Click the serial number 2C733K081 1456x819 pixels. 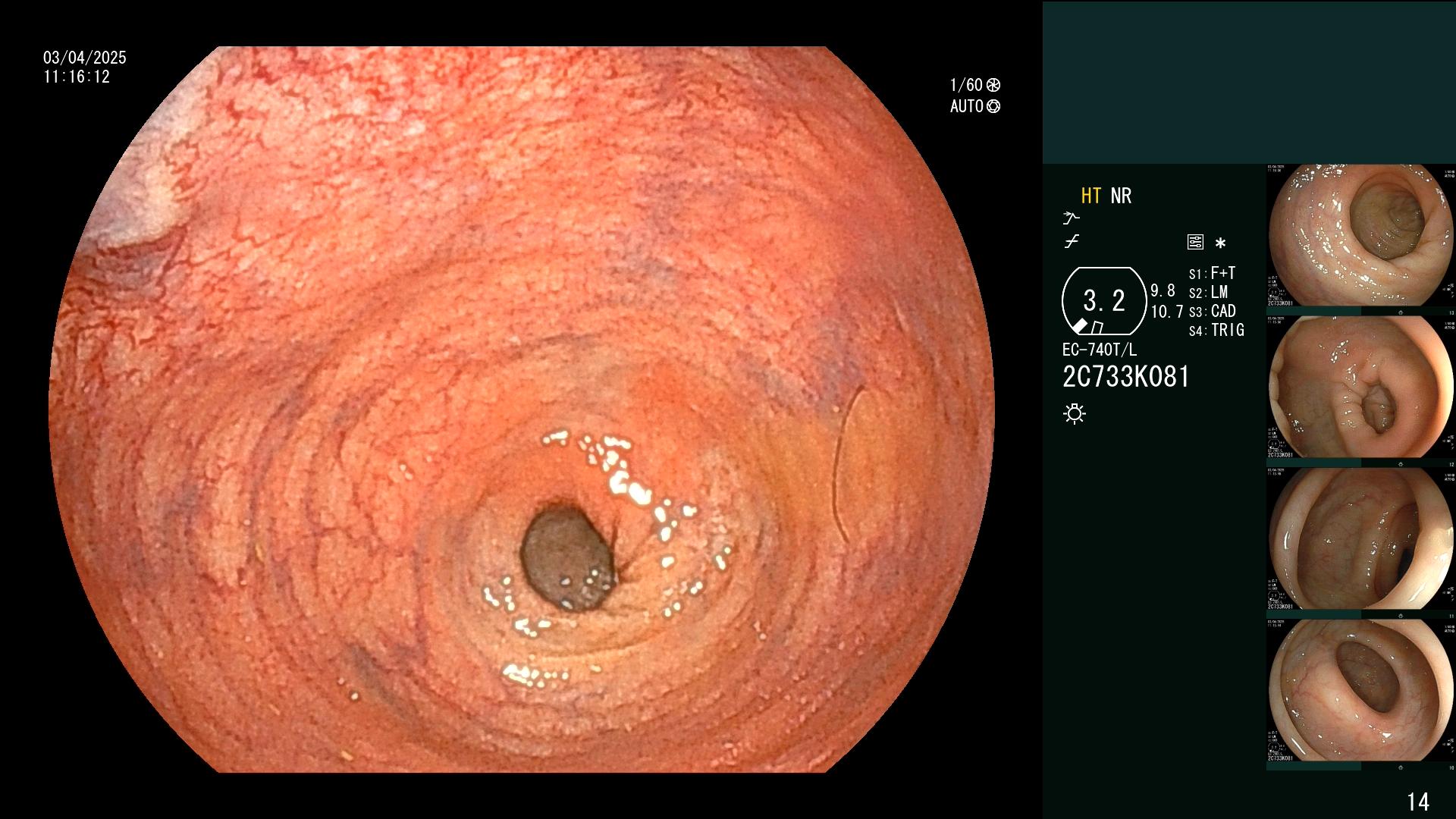(1126, 377)
